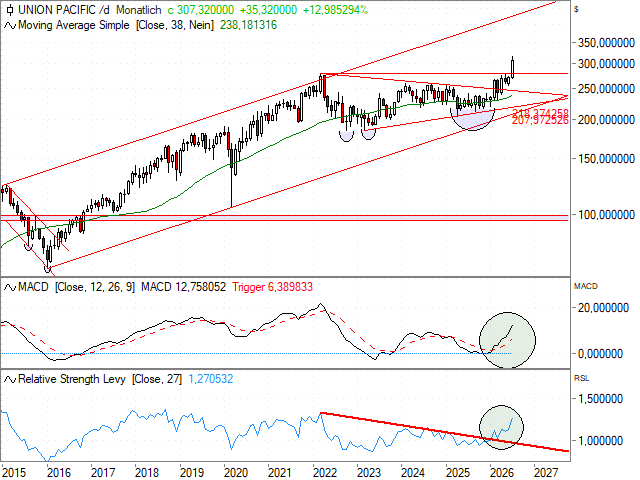Click the RSL scale title at right
This screenshot has width=640, height=480.
[582, 379]
